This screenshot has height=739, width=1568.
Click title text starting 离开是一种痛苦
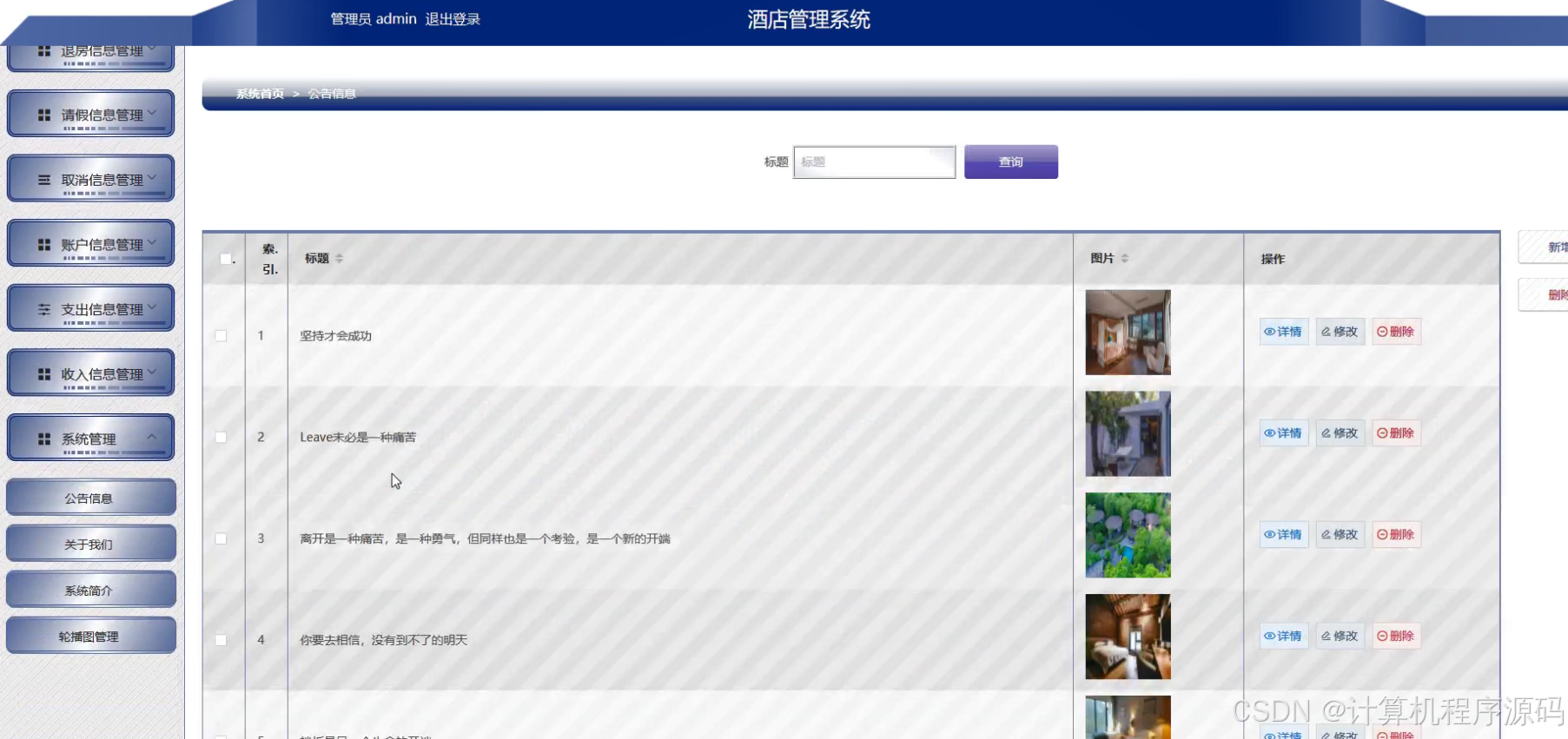(x=485, y=538)
